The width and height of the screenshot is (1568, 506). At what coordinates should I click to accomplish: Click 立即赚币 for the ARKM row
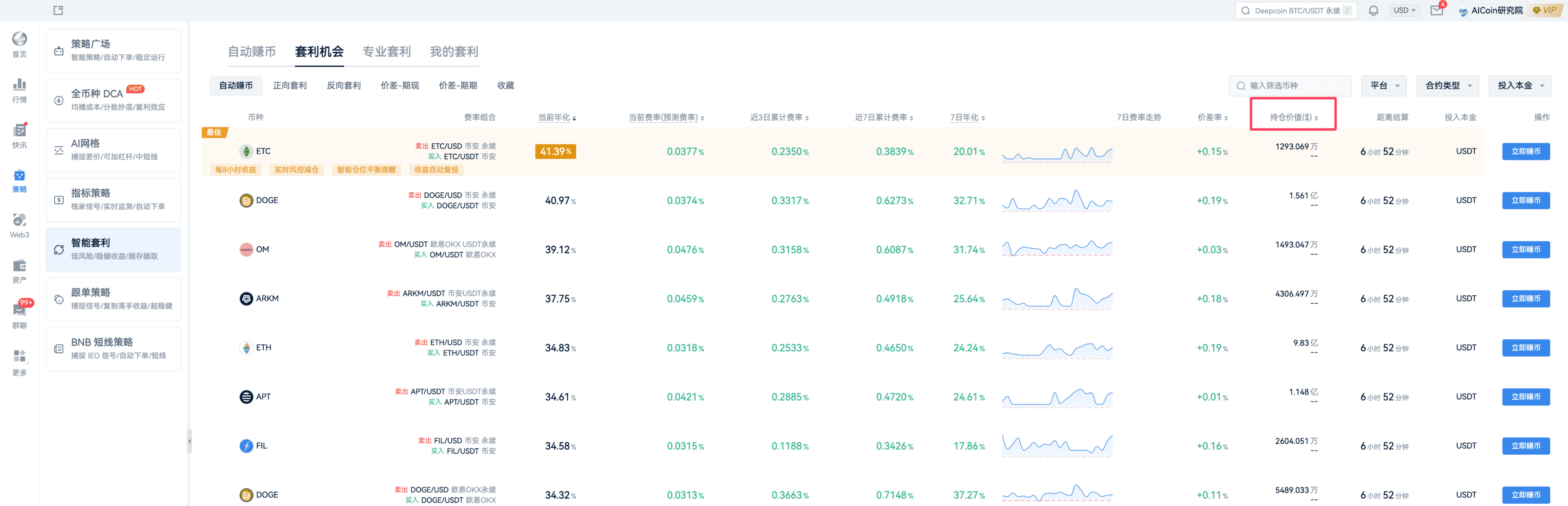point(1526,299)
